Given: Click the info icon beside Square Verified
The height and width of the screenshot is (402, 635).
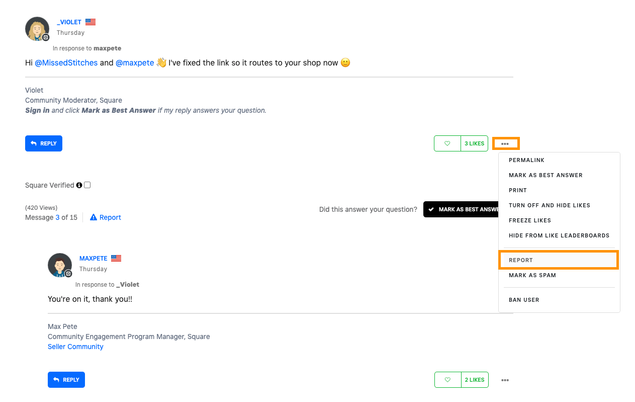Looking at the screenshot, I should (x=79, y=185).
